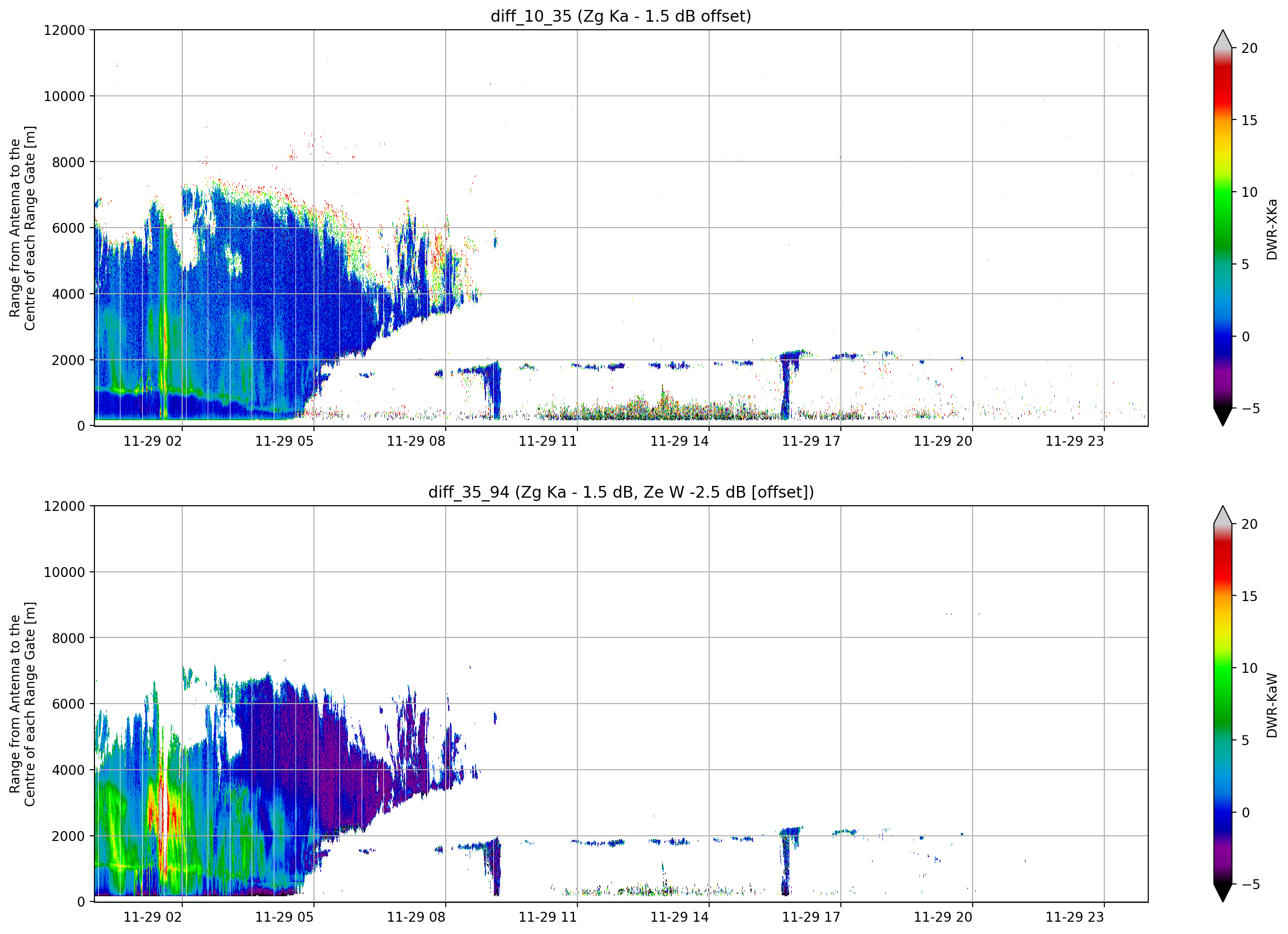This screenshot has width=1288, height=934.
Task: Click "11-29 08" x-tick under the diff_35_94 plot
Action: tap(416, 917)
